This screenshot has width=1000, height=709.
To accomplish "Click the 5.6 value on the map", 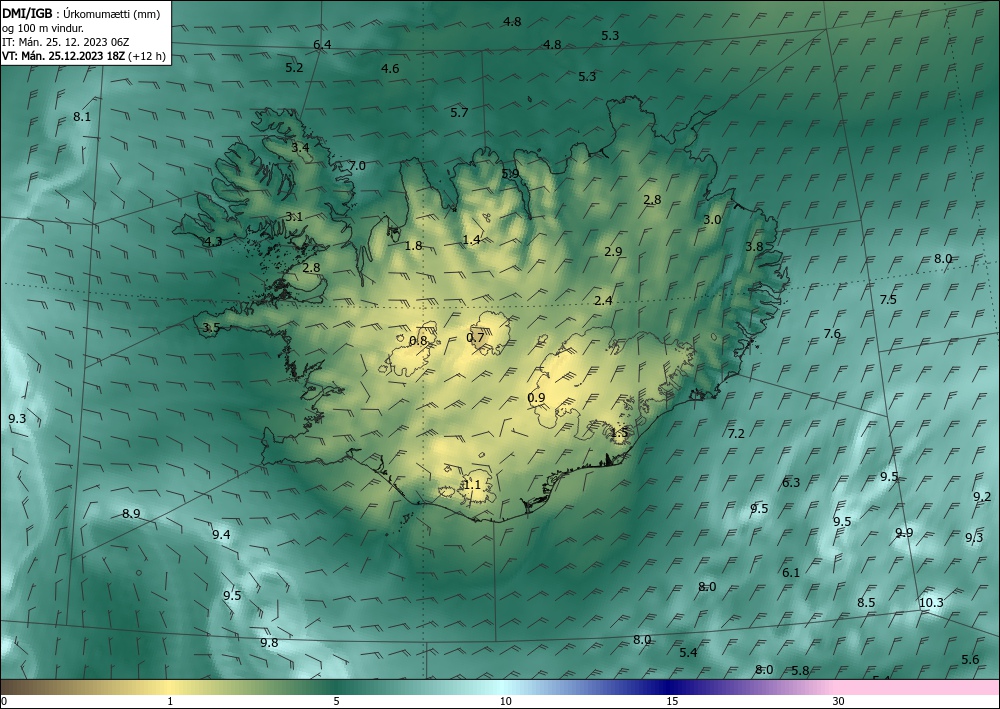I will coord(970,659).
